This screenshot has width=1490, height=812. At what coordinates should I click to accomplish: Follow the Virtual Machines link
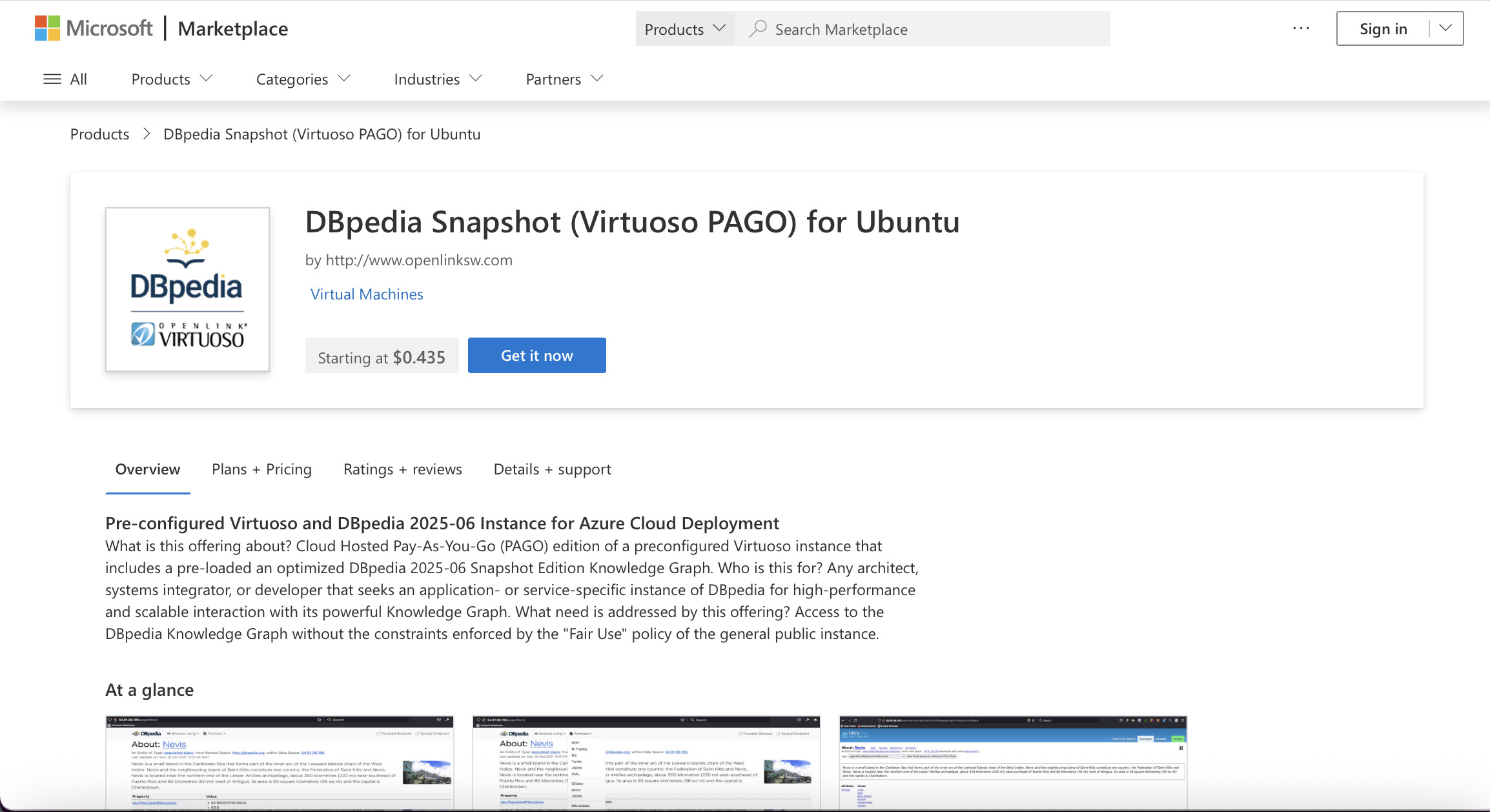[367, 294]
